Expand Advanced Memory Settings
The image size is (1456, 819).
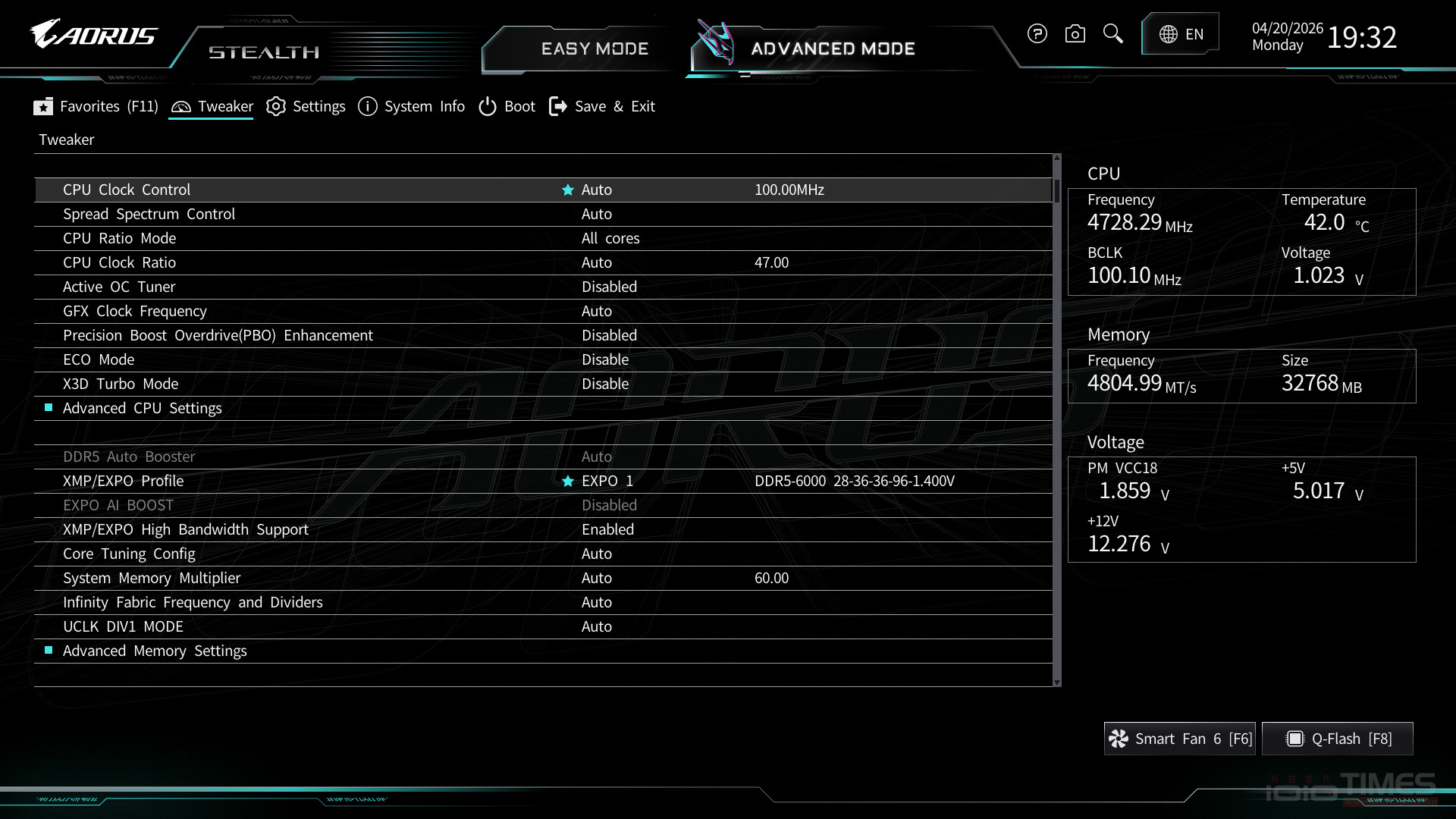tap(154, 650)
